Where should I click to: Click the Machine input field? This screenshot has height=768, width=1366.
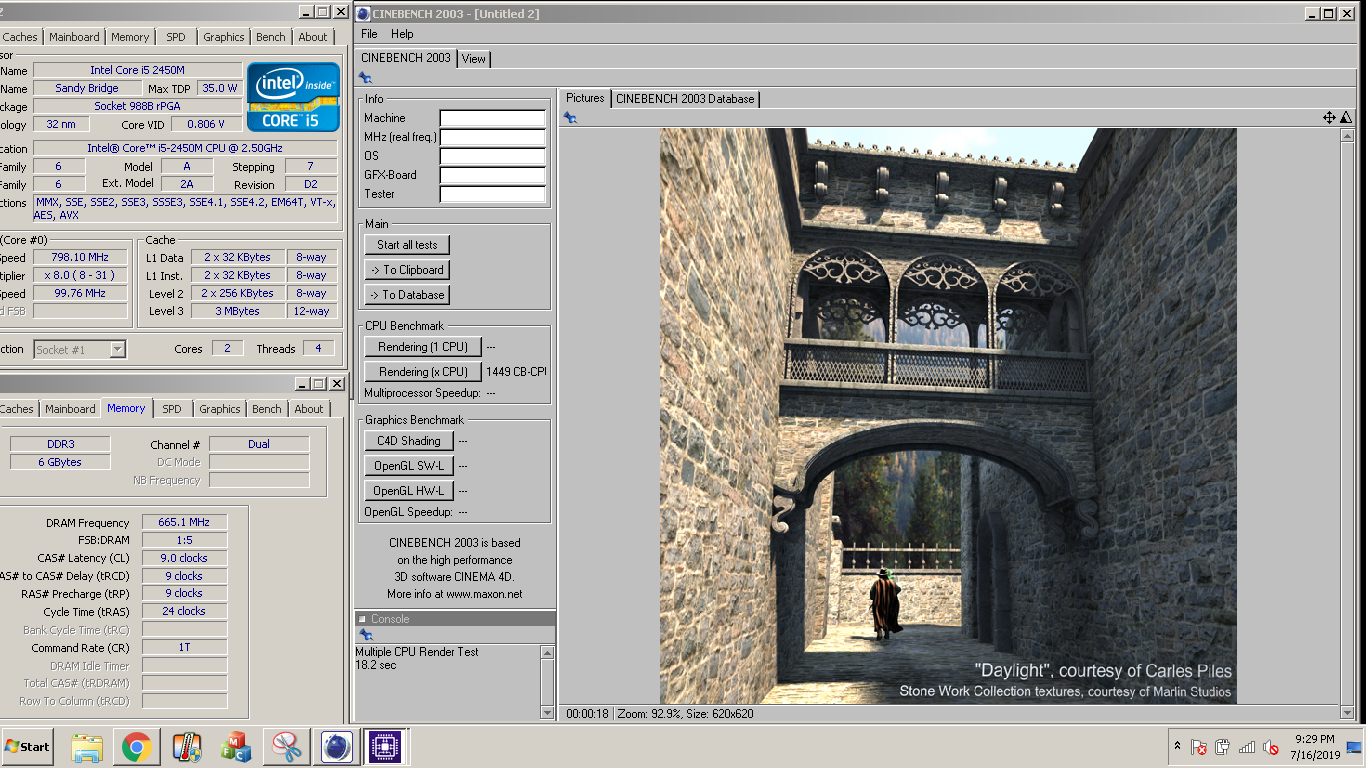493,118
